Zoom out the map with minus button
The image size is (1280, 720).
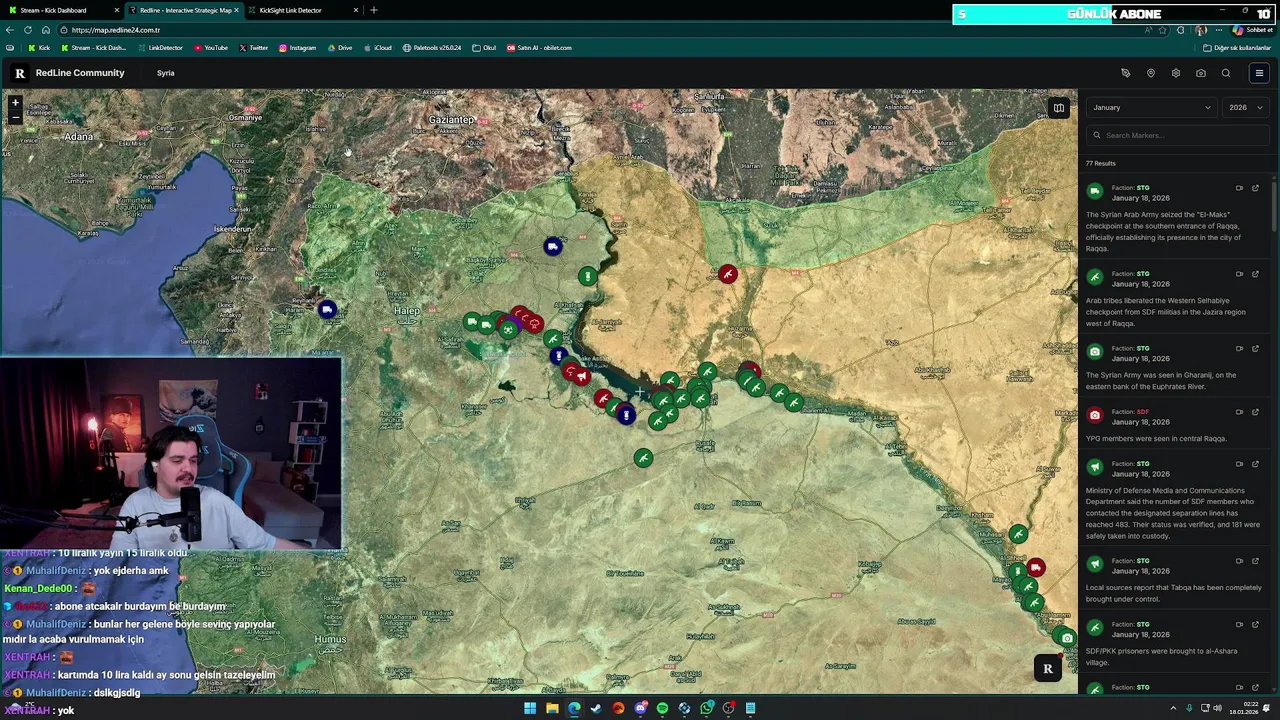[x=15, y=117]
